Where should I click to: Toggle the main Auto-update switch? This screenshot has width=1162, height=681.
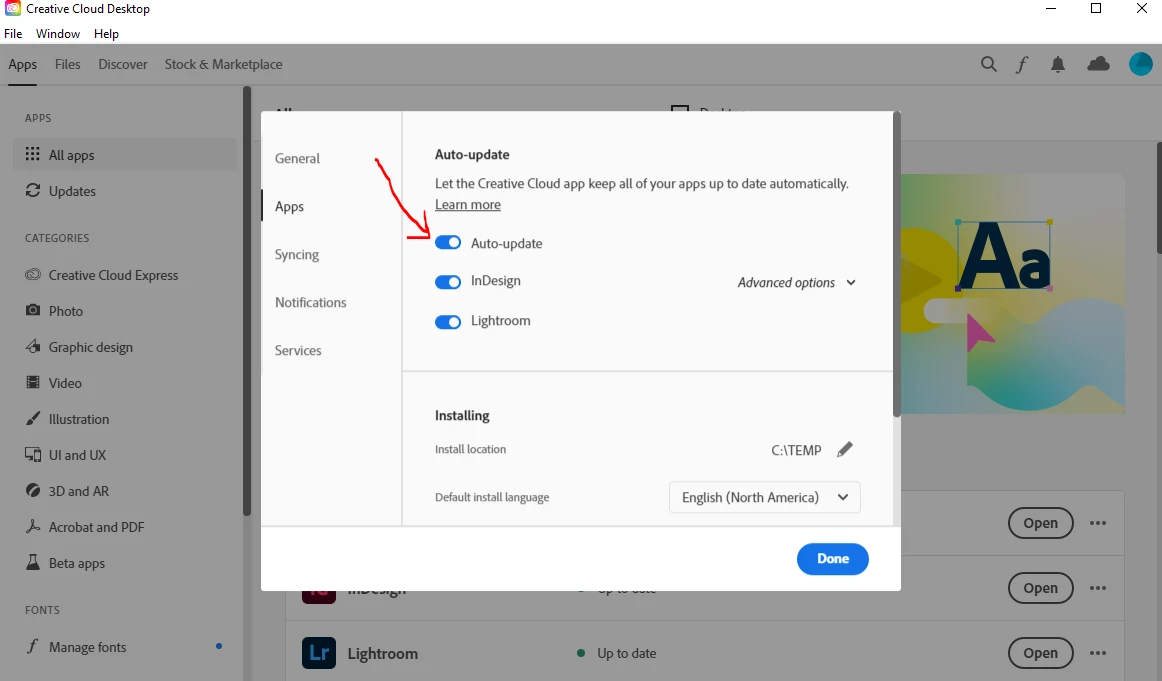[x=448, y=242]
